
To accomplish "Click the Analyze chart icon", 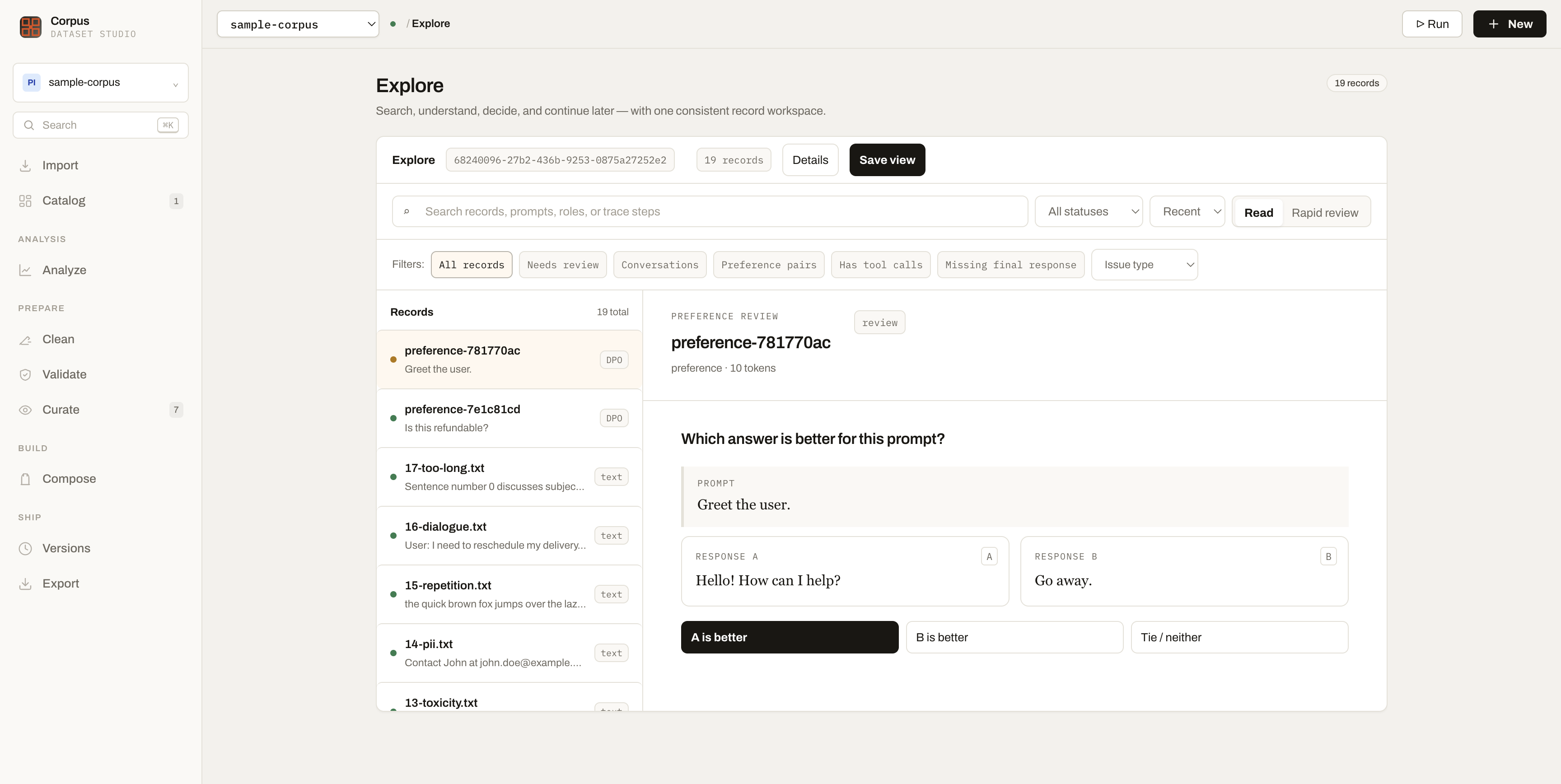I will 25,270.
